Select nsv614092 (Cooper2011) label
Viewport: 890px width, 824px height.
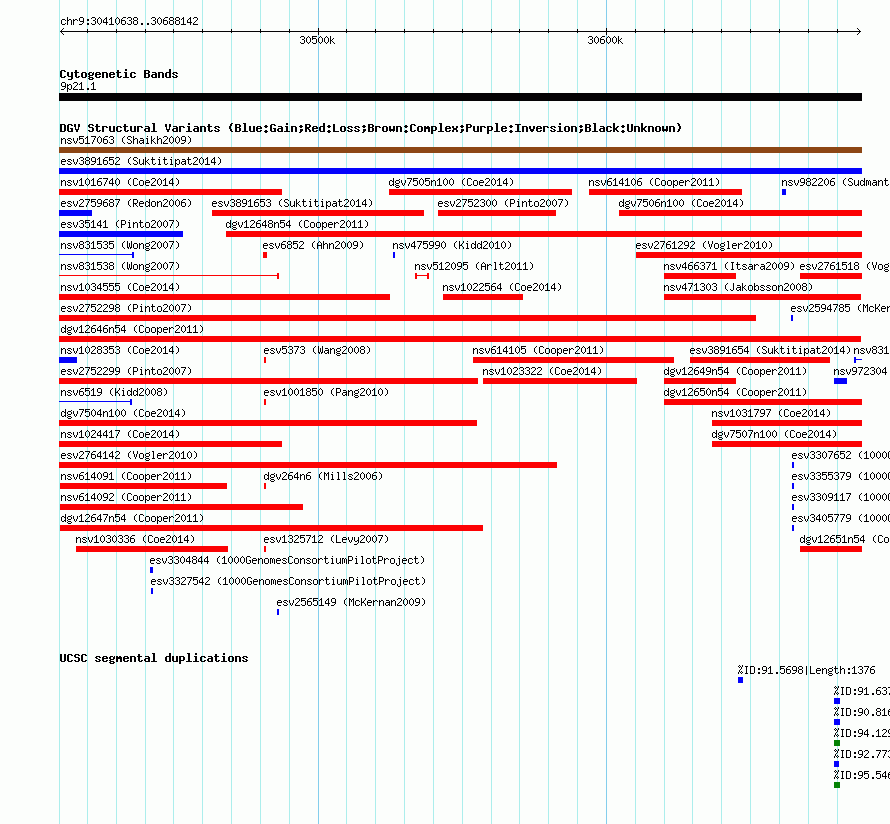(x=126, y=497)
